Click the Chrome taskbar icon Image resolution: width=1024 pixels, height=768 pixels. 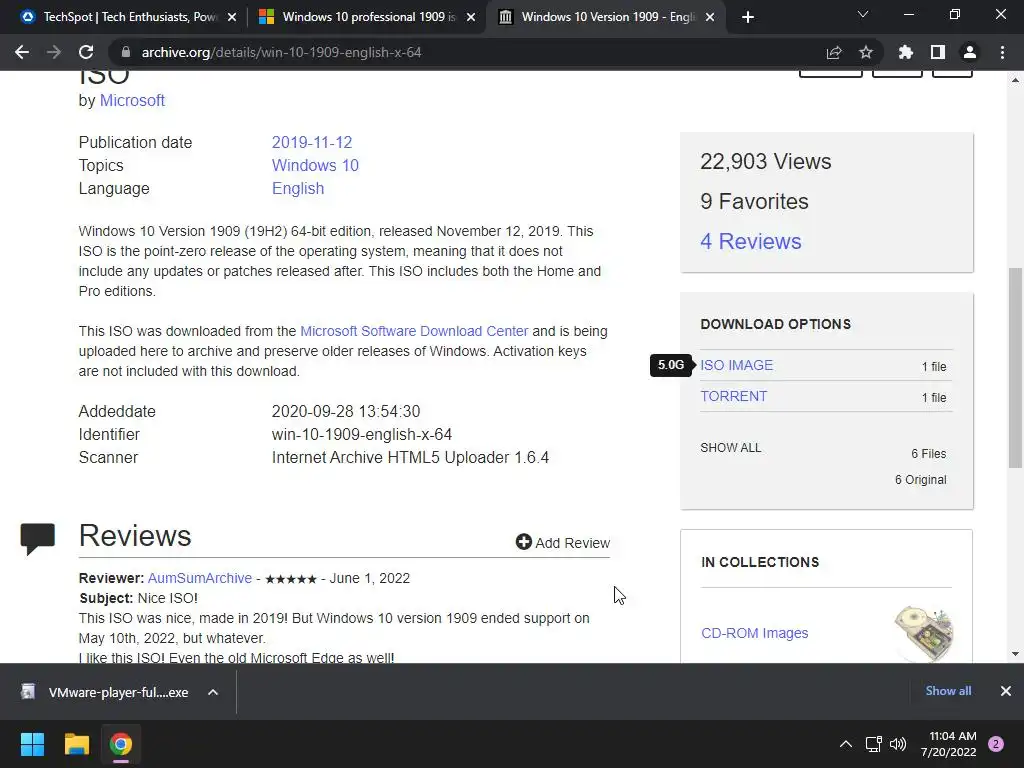click(x=121, y=744)
